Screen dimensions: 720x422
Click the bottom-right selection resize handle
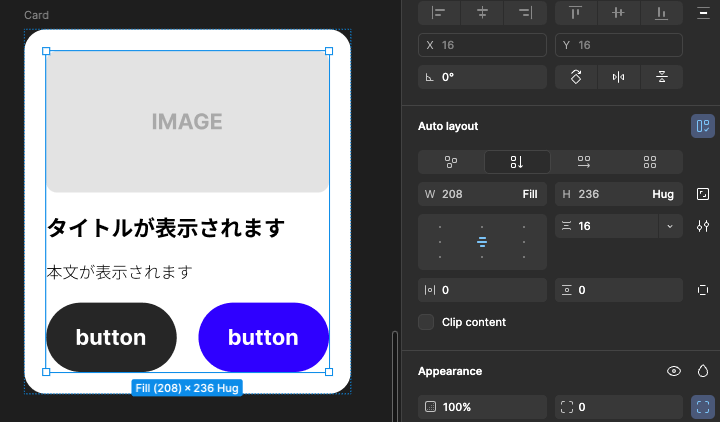[329, 372]
